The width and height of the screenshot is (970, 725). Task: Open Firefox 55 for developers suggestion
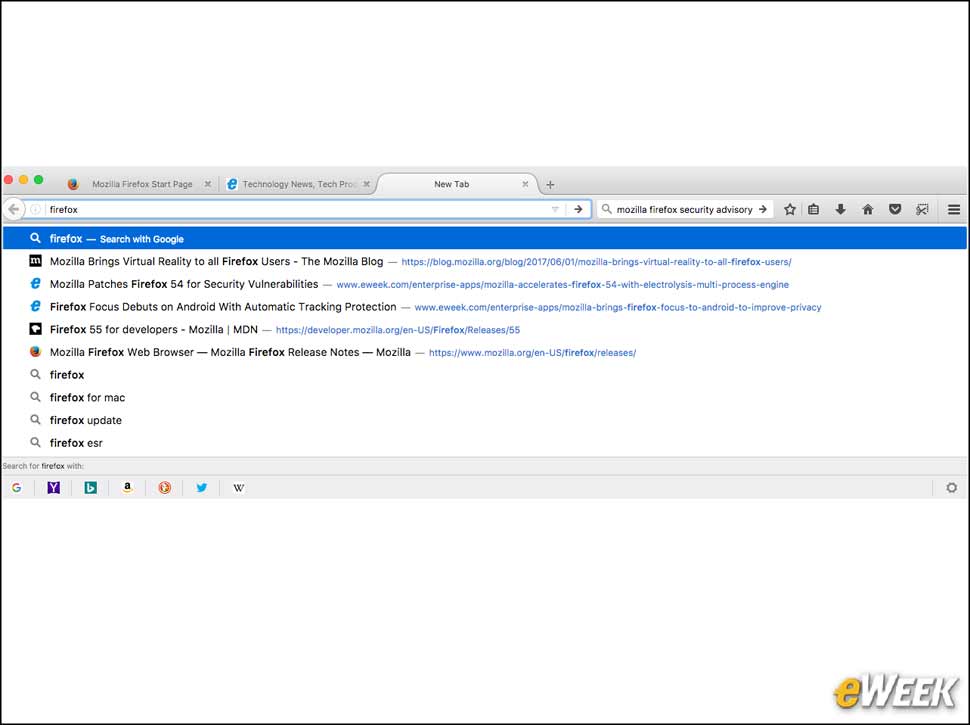(484, 329)
